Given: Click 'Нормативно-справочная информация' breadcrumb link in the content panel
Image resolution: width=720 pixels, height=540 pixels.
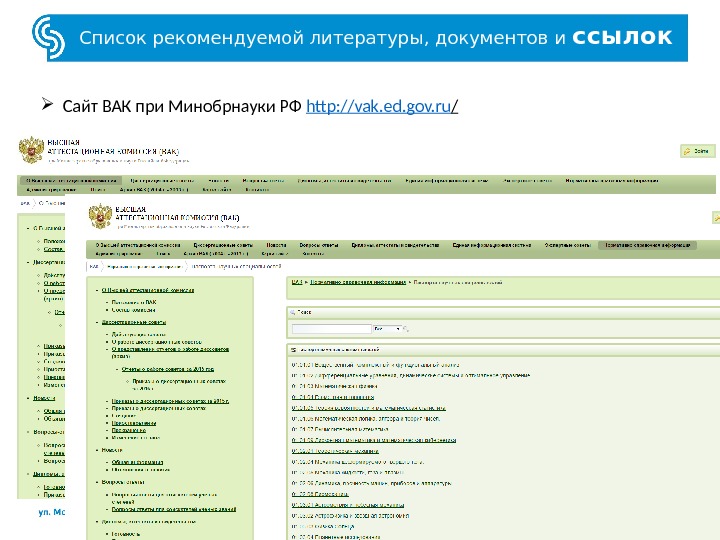Looking at the screenshot, I should [x=358, y=282].
